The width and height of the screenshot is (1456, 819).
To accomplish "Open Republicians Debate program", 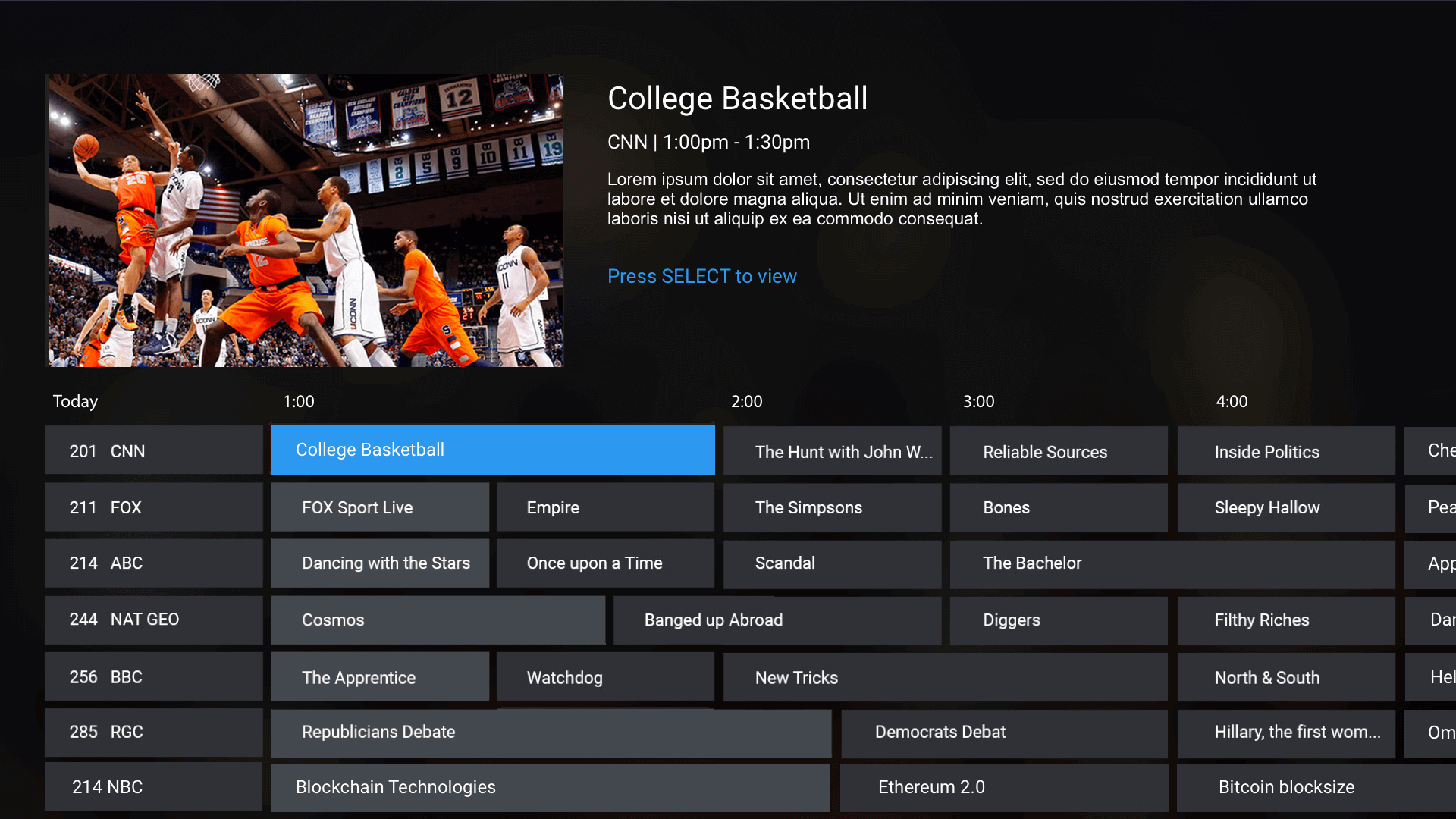I will pyautogui.click(x=551, y=733).
